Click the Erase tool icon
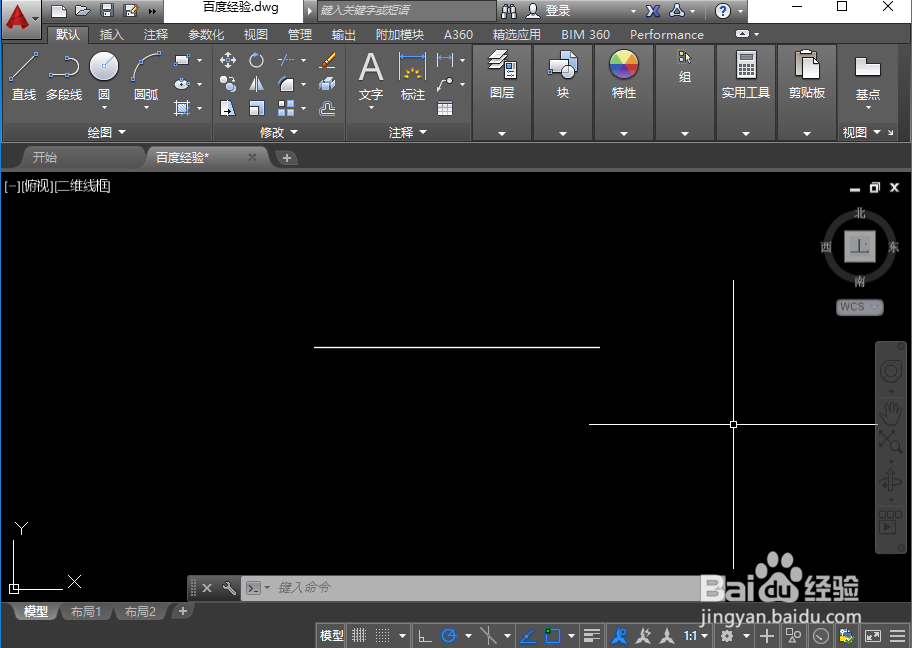This screenshot has height=648, width=912. point(327,60)
